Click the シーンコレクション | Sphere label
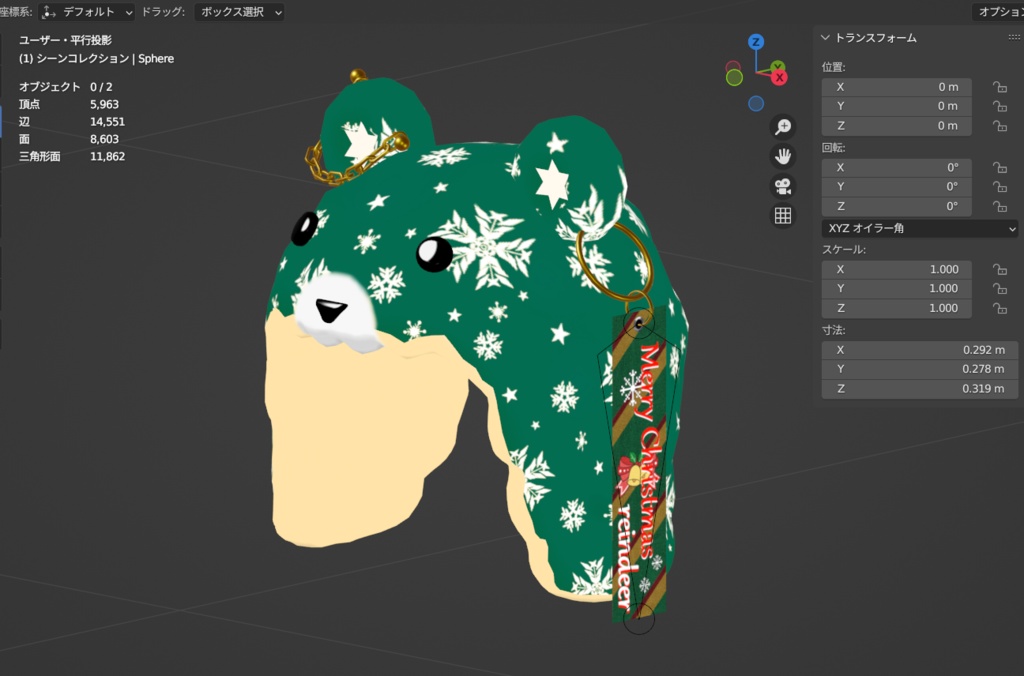The width and height of the screenshot is (1024, 676). [104, 59]
